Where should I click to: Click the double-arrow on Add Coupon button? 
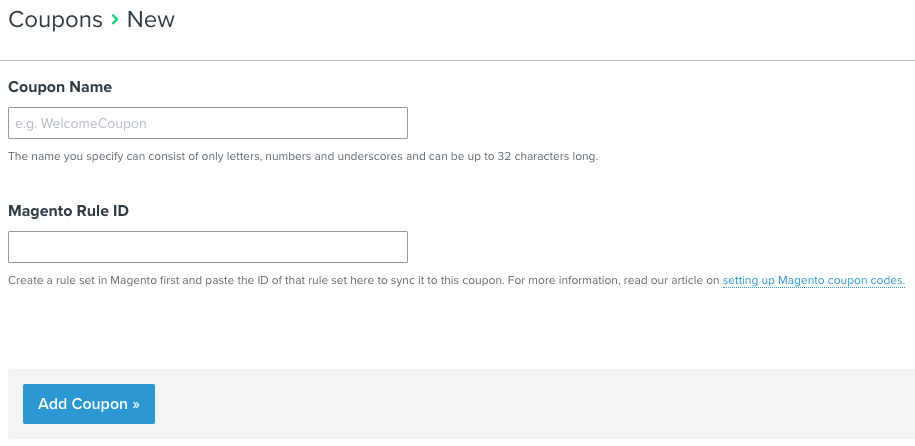click(x=135, y=404)
